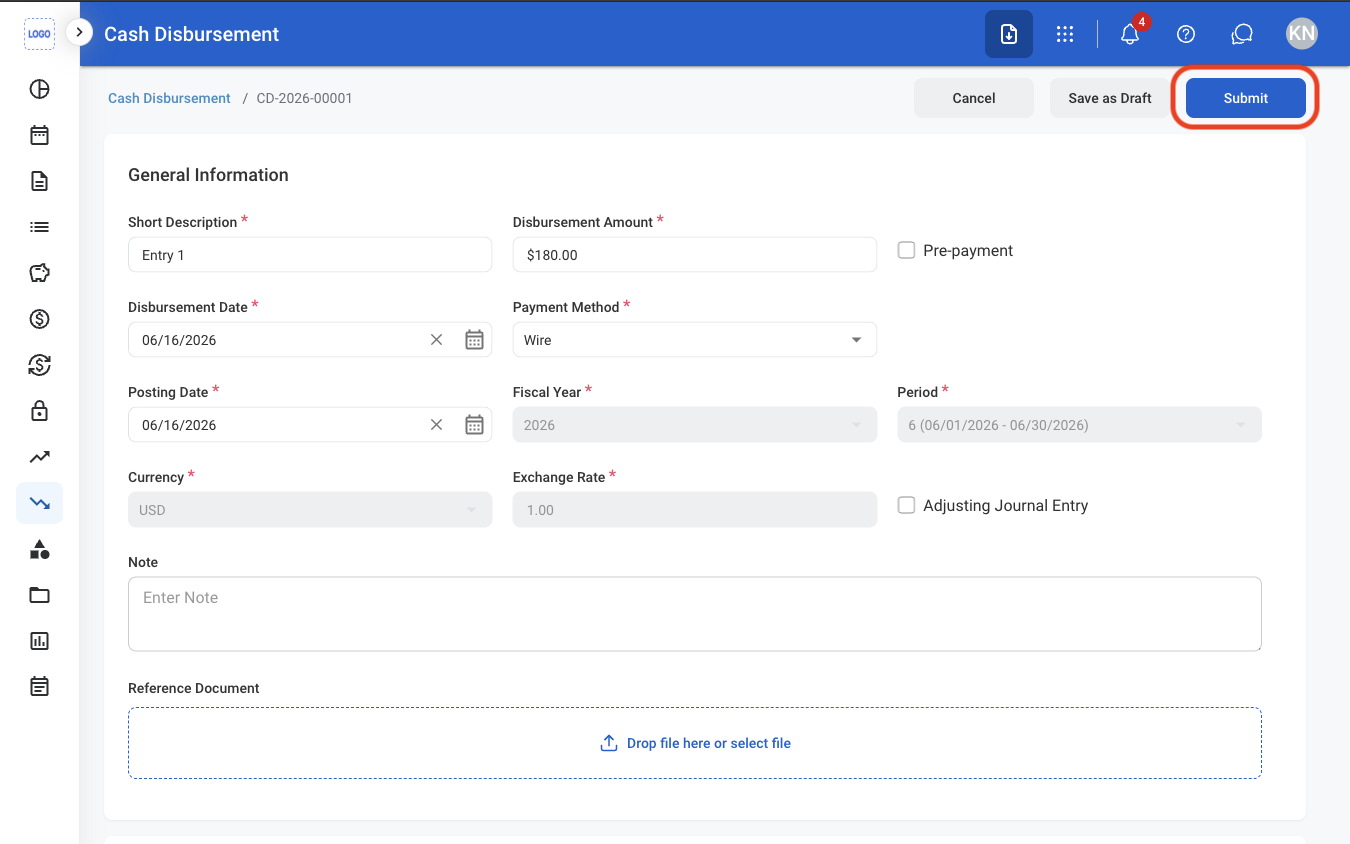The image size is (1350, 844).
Task: Open the upward trend arrow sidebar icon
Action: 39,457
